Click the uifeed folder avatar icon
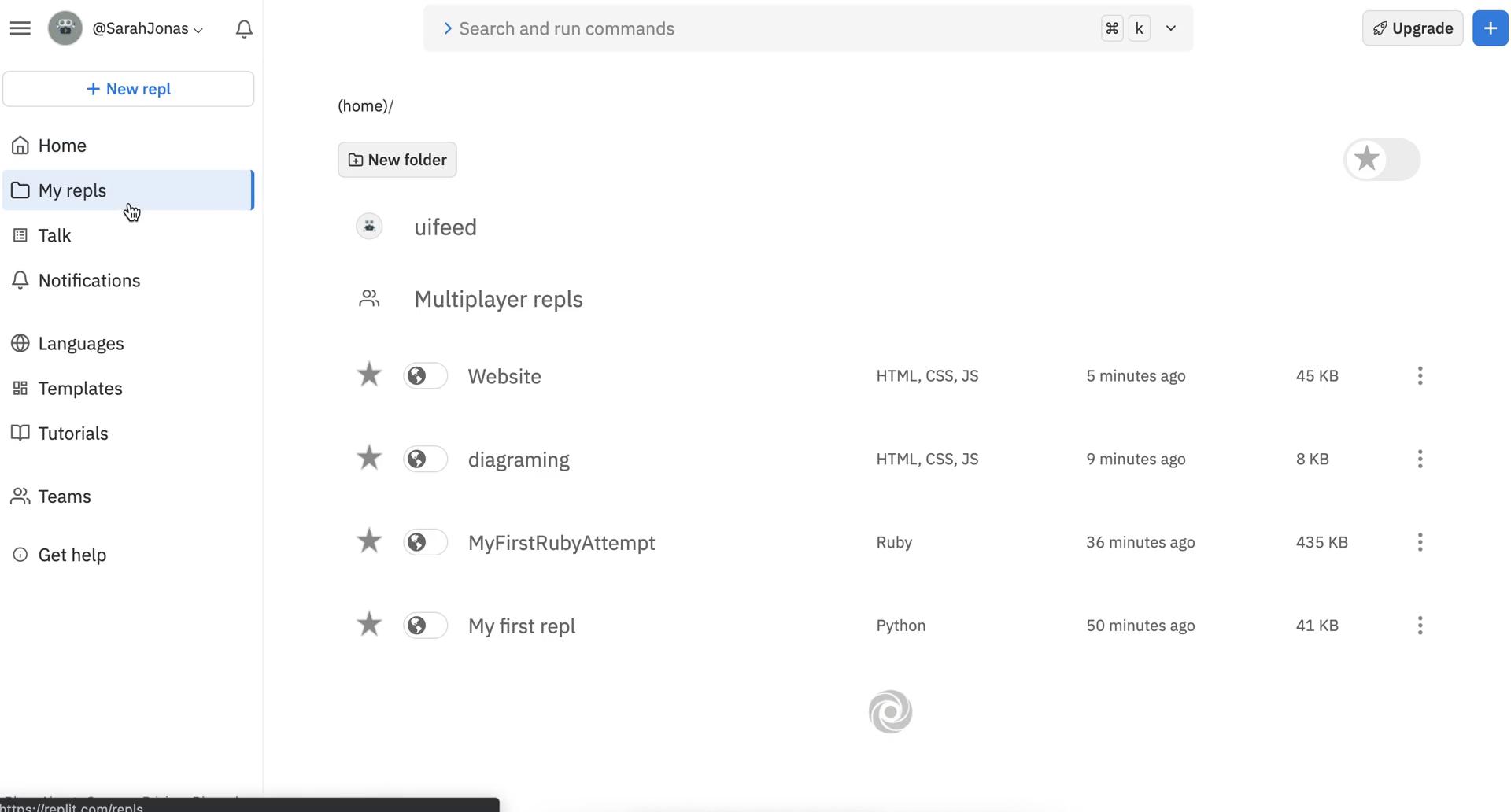This screenshot has height=812, width=1511. [x=368, y=226]
